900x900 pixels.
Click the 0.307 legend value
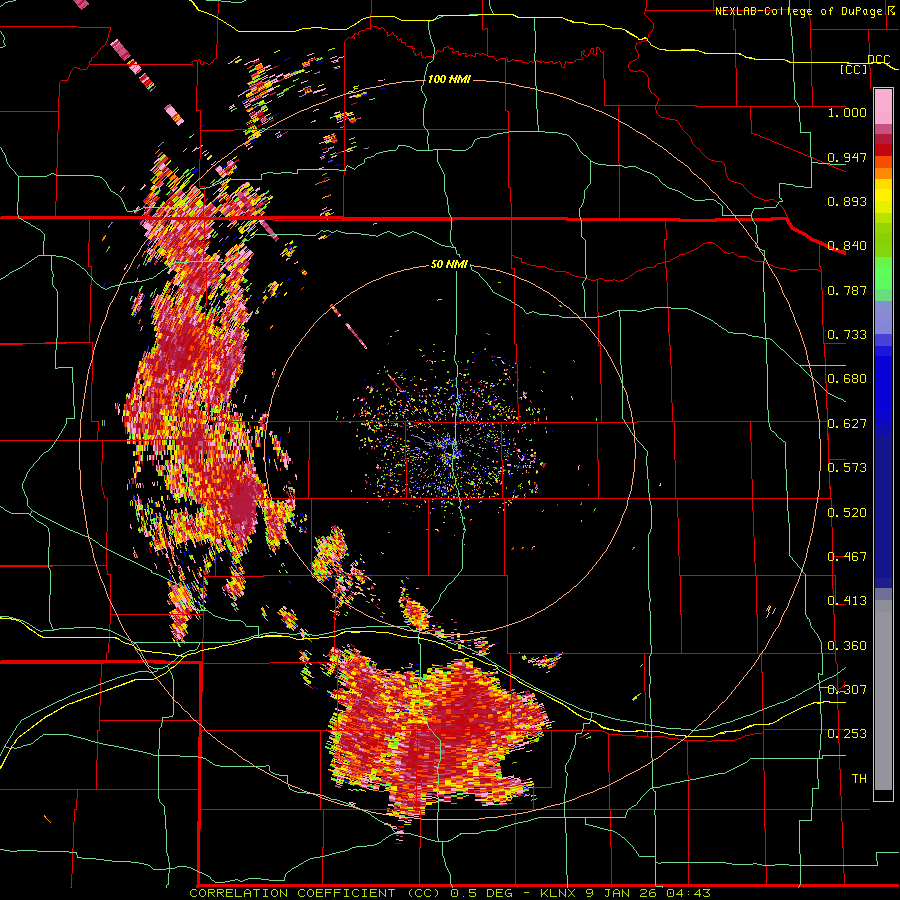847,690
